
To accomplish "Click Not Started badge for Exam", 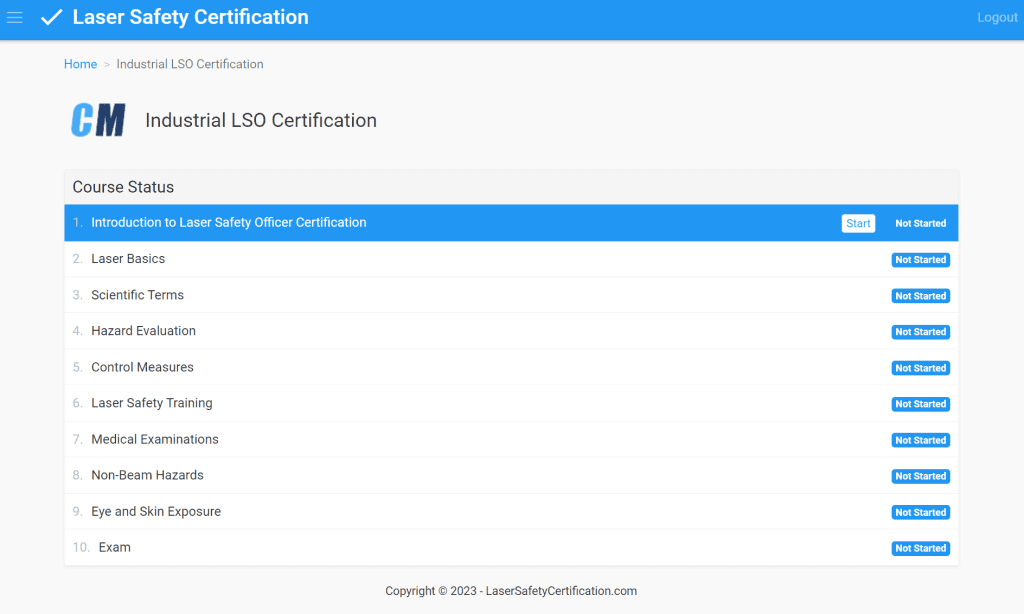I will 921,549.
